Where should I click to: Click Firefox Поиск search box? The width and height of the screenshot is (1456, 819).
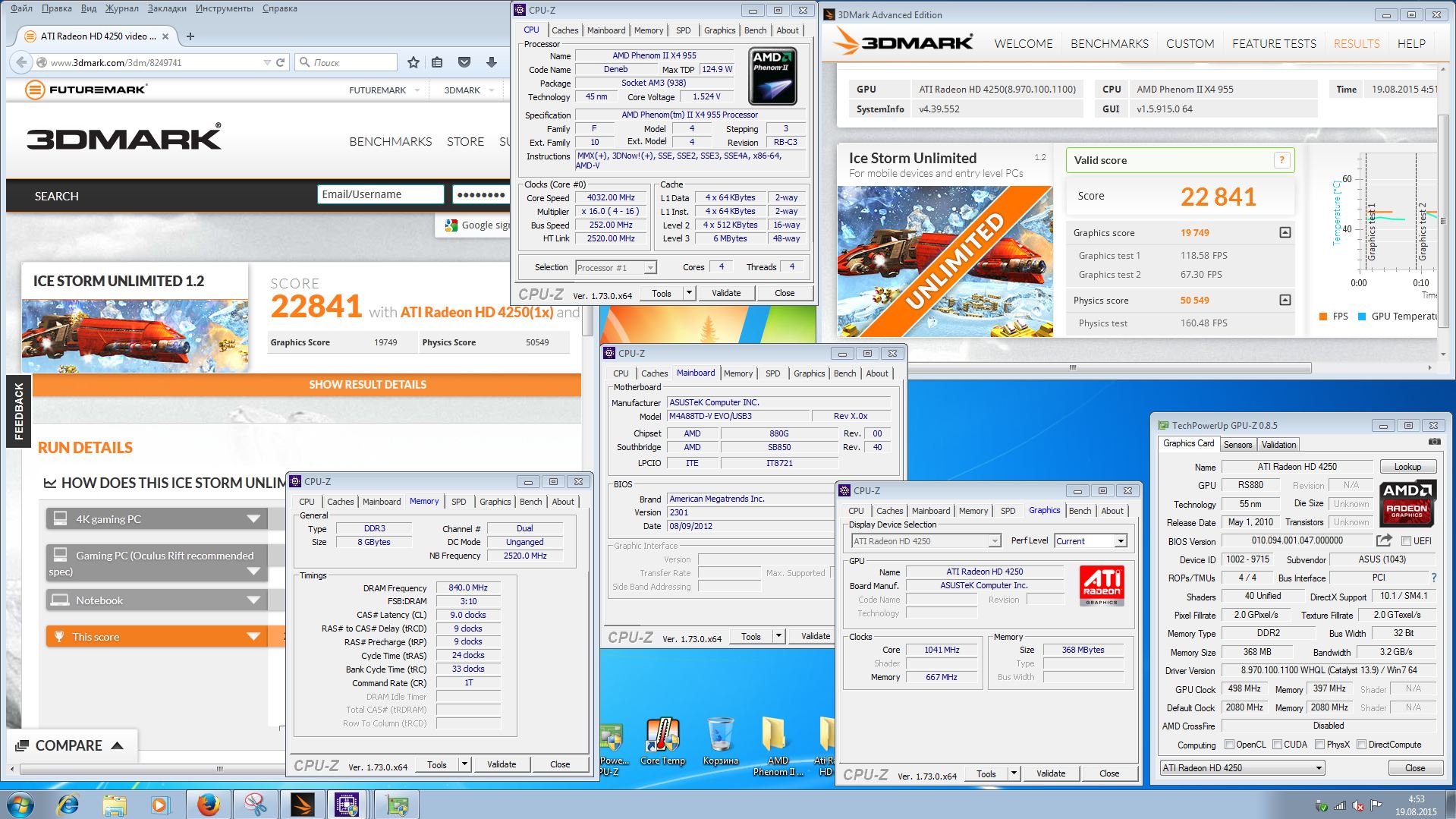coord(346,62)
